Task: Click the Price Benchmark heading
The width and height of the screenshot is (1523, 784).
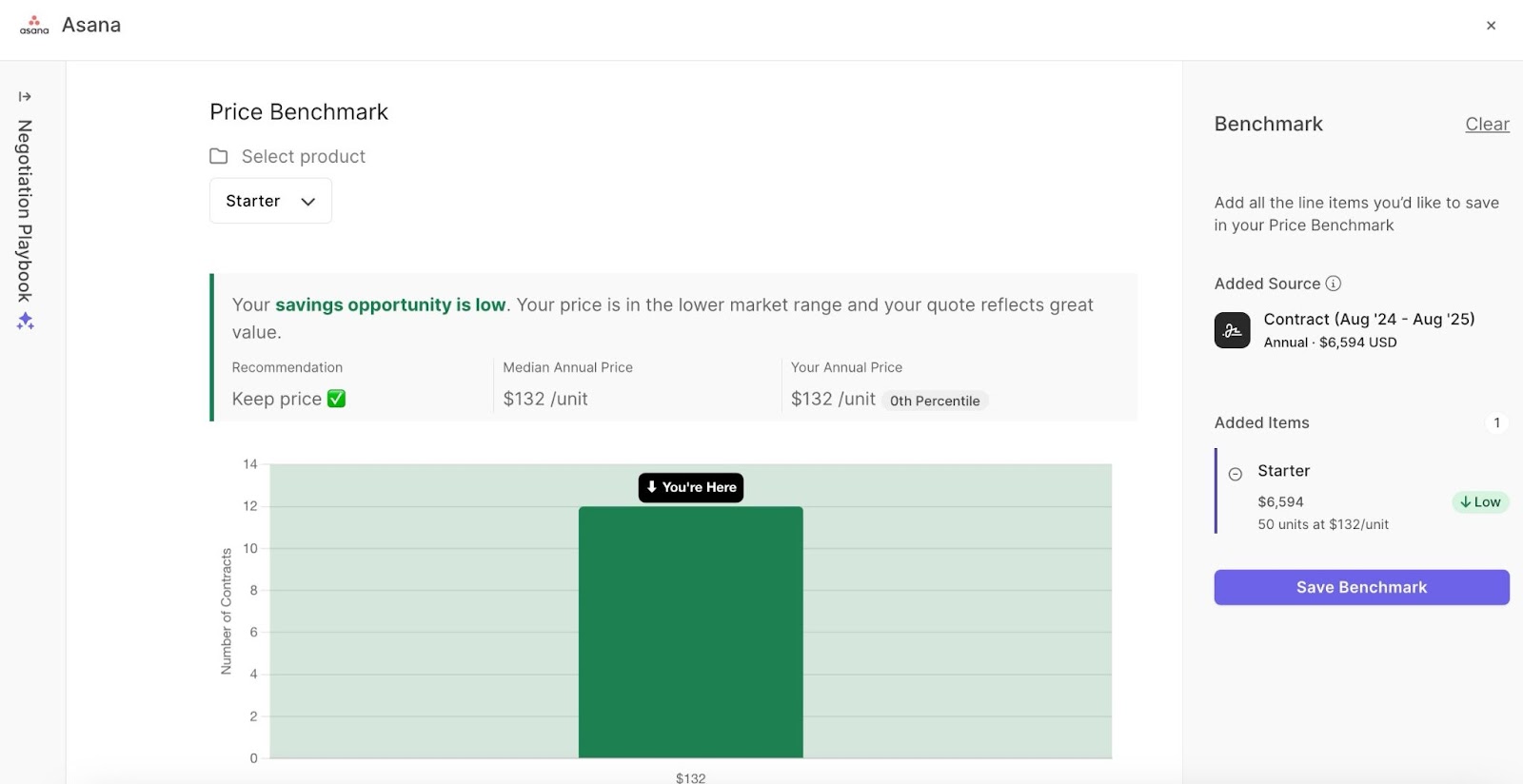Action: (x=299, y=111)
